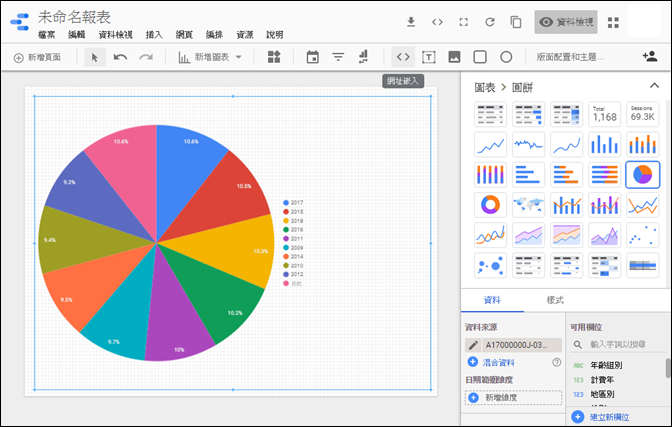The width and height of the screenshot is (672, 427).
Task: Make a copy of report icon
Action: point(516,22)
